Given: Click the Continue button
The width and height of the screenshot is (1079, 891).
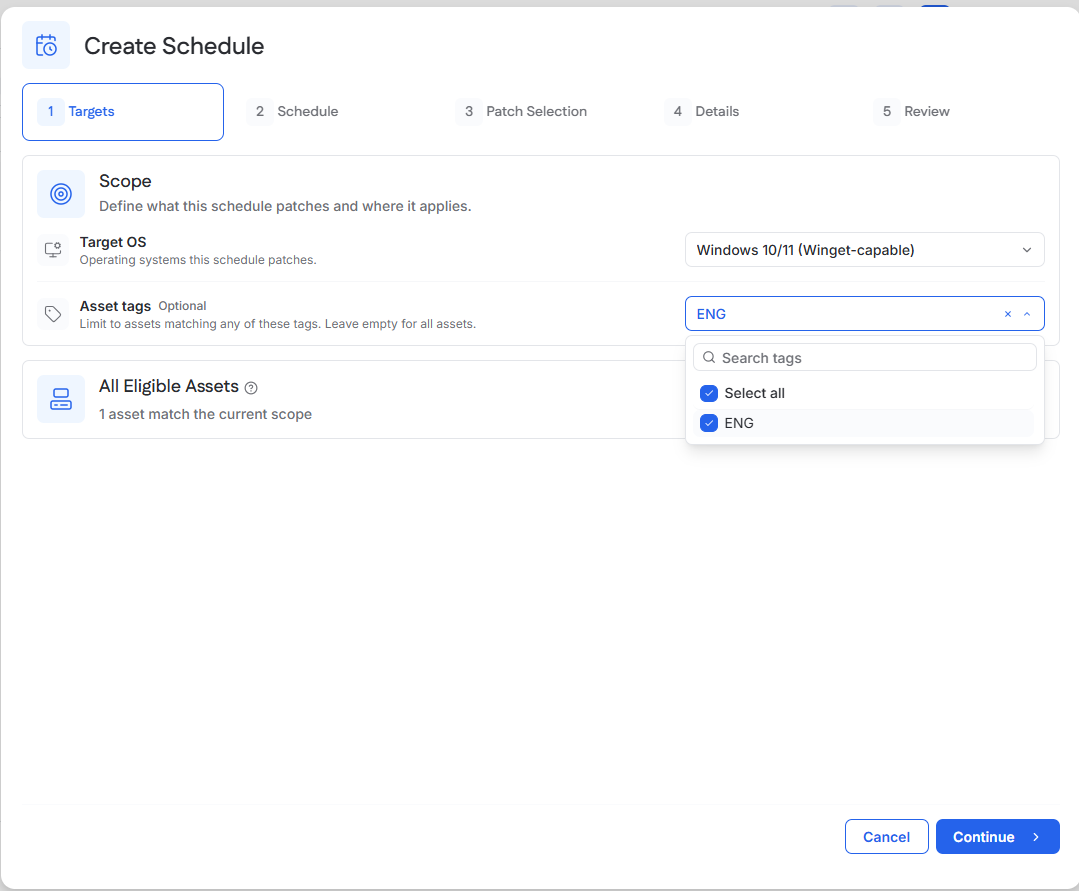Looking at the screenshot, I should [997, 837].
